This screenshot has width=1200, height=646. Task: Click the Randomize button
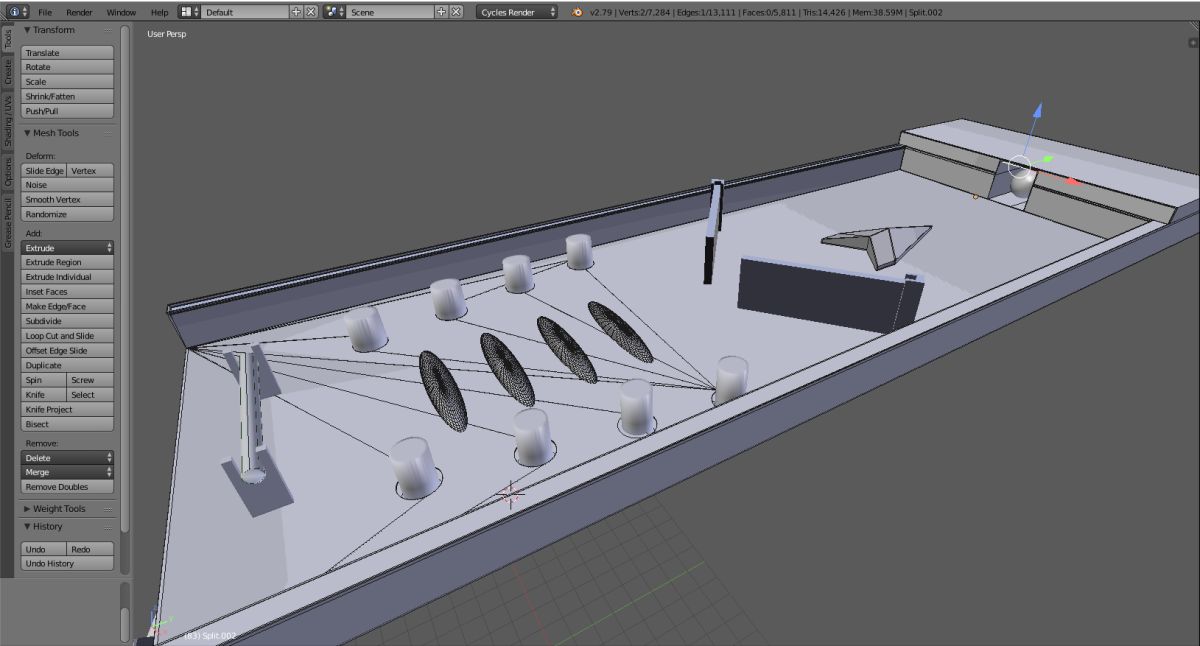68,214
